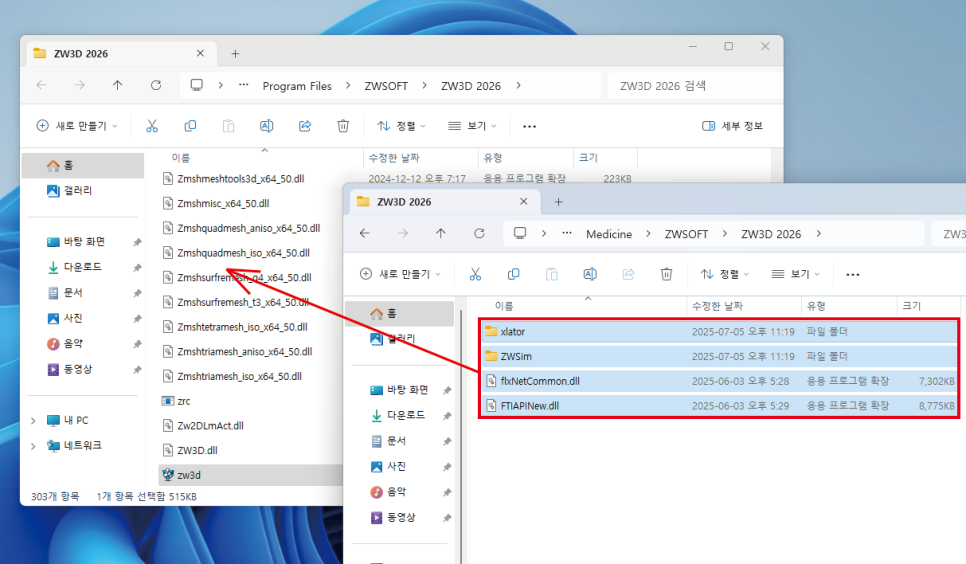
Task: Toggle 세부 정보 details pane button
Action: (x=733, y=126)
